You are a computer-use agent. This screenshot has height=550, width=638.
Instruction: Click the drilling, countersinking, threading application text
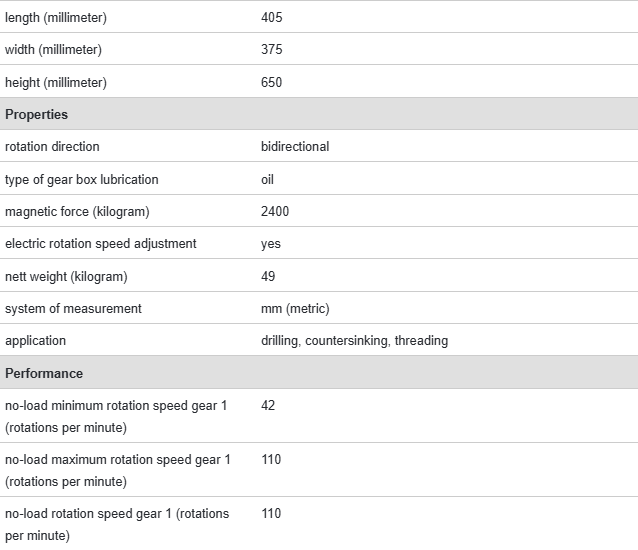pyautogui.click(x=354, y=340)
